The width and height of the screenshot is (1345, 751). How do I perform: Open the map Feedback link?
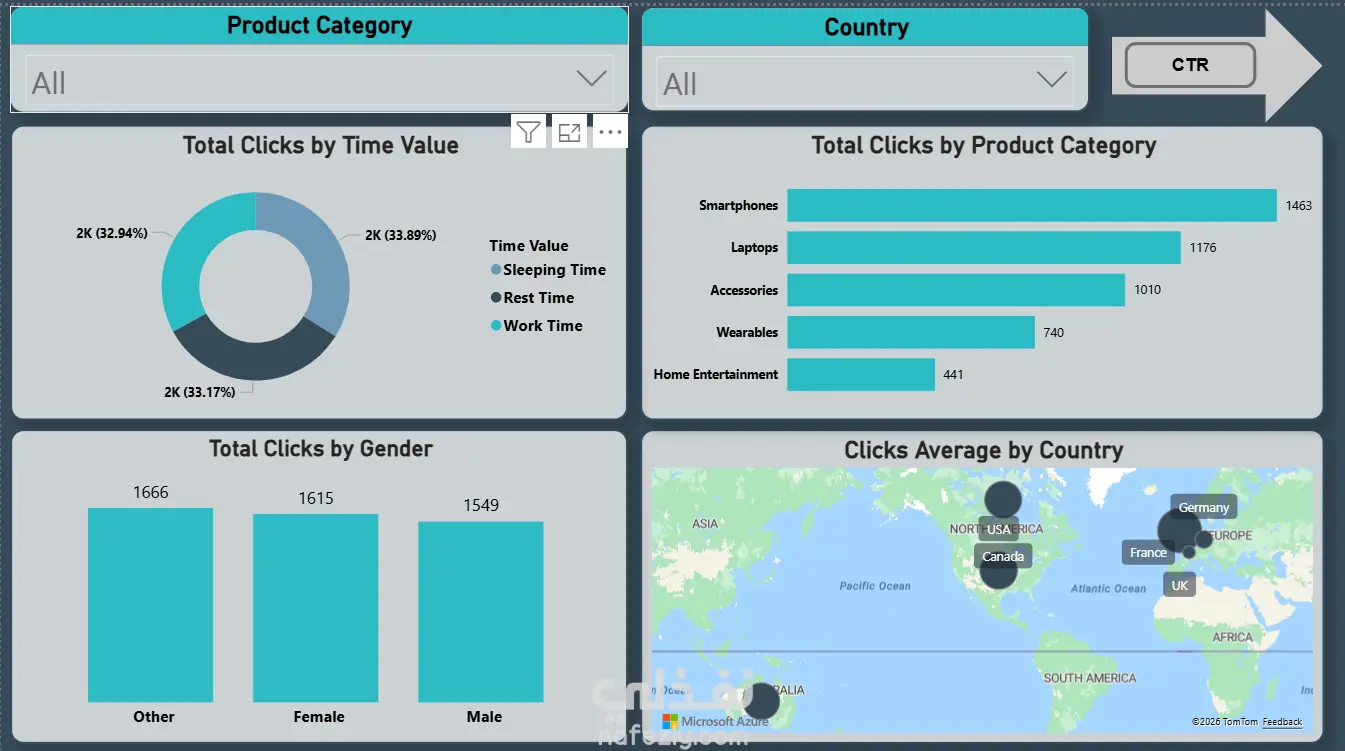pos(1282,722)
